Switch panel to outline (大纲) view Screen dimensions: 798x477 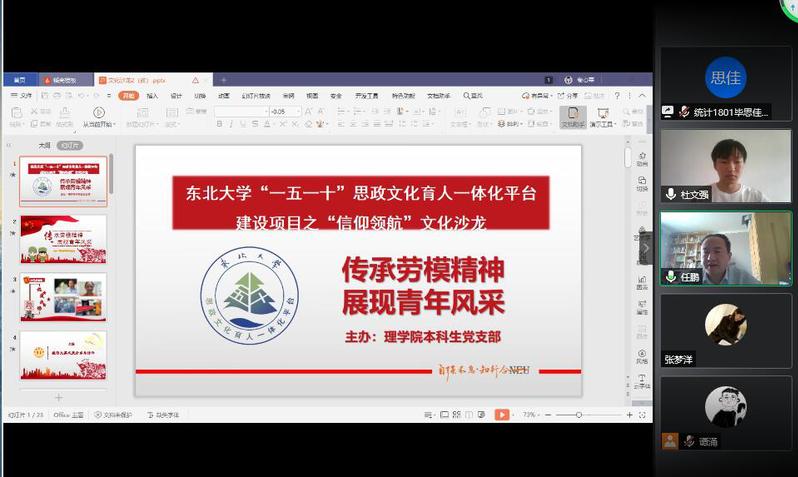coord(44,145)
